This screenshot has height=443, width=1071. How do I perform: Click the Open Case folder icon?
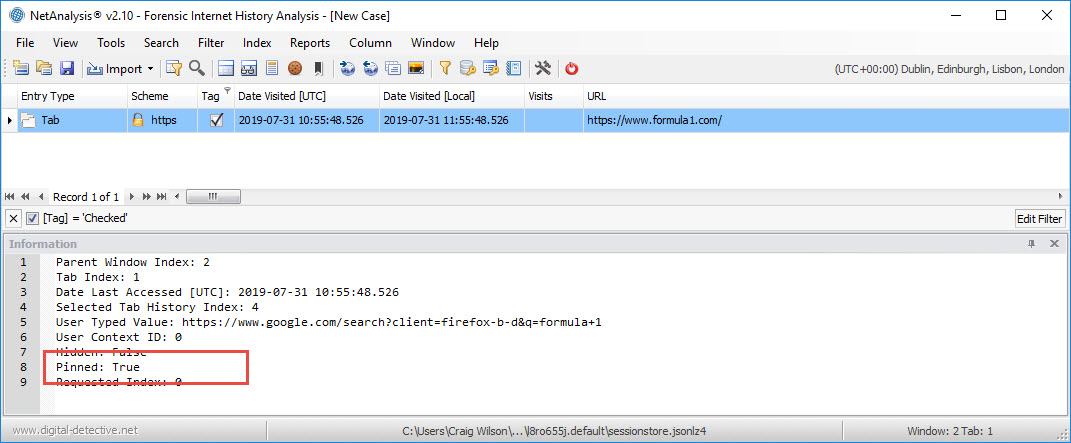click(x=44, y=68)
